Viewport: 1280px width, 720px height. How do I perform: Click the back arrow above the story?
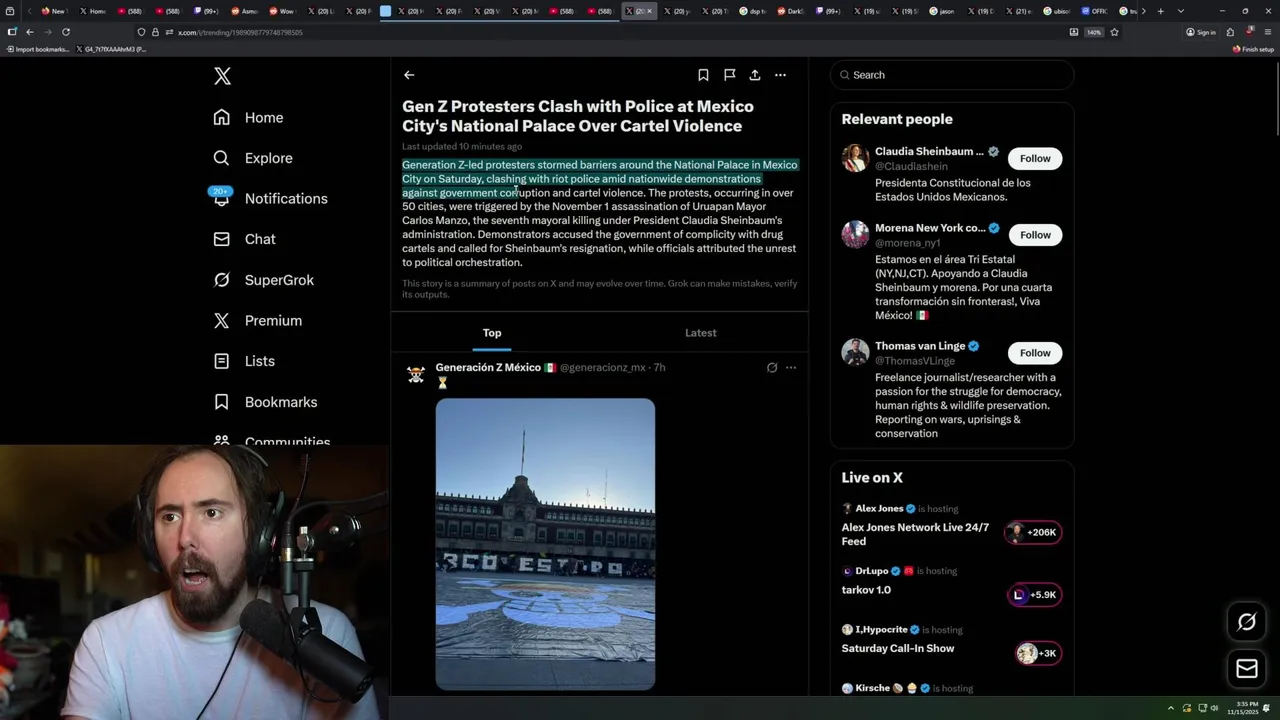coord(409,75)
